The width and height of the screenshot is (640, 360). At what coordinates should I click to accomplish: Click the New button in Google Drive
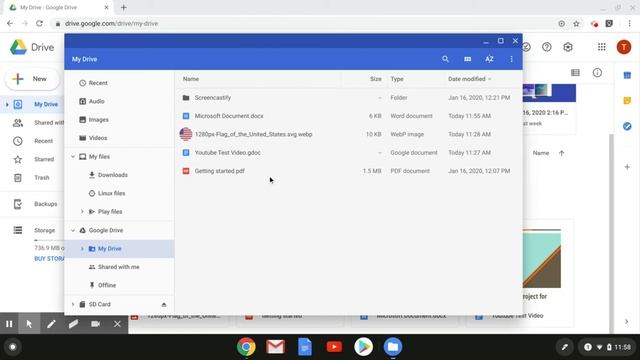coord(32,79)
